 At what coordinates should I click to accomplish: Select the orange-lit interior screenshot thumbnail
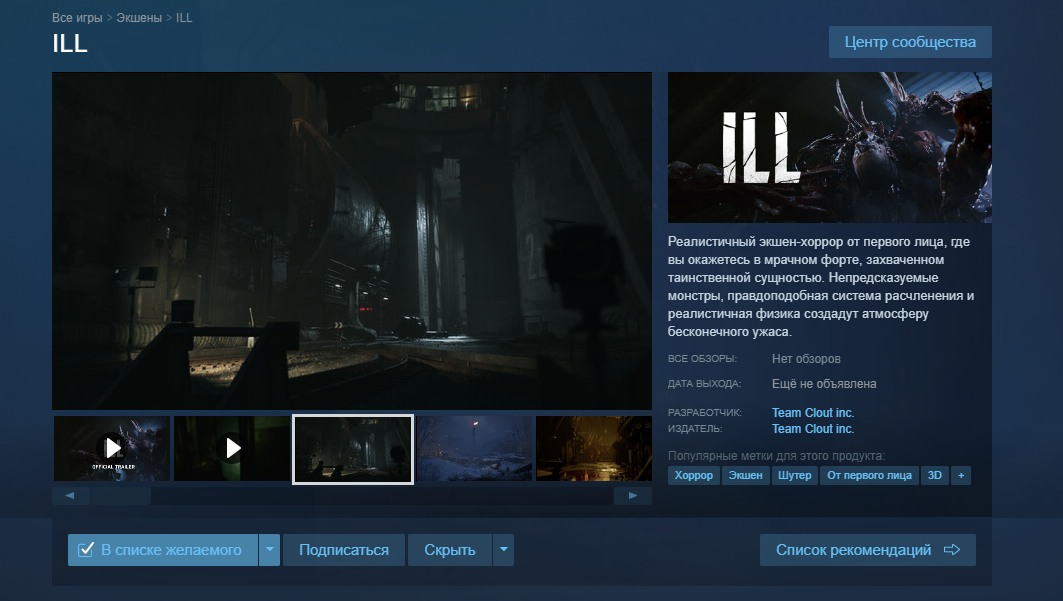tap(594, 449)
